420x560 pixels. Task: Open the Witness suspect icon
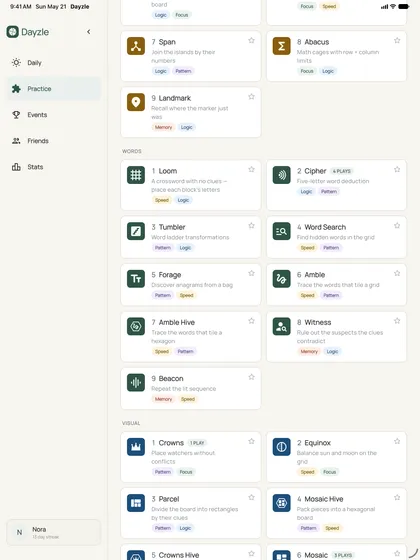(281, 326)
